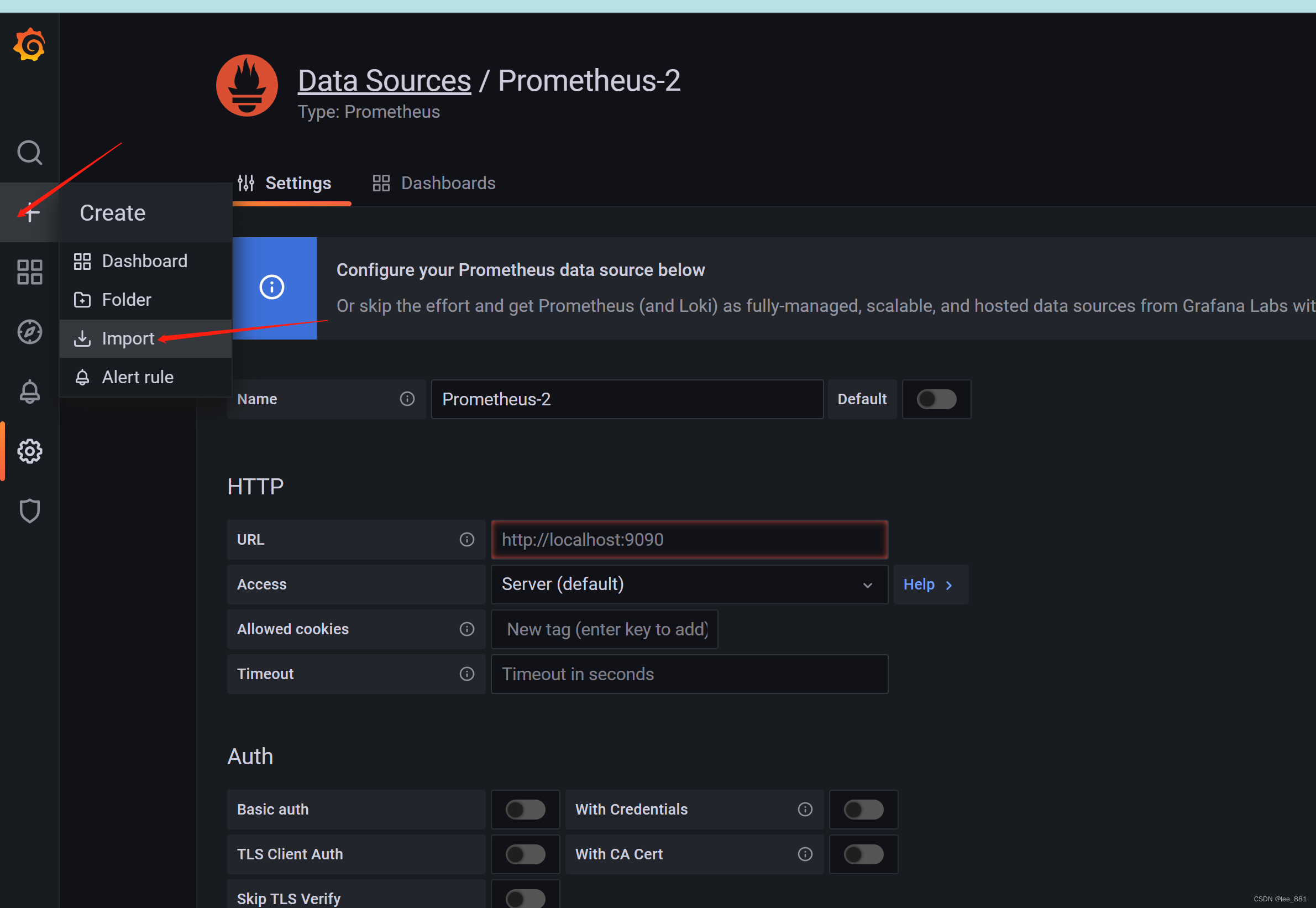This screenshot has width=1316, height=908.
Task: Open the Explore compass icon
Action: tap(29, 332)
